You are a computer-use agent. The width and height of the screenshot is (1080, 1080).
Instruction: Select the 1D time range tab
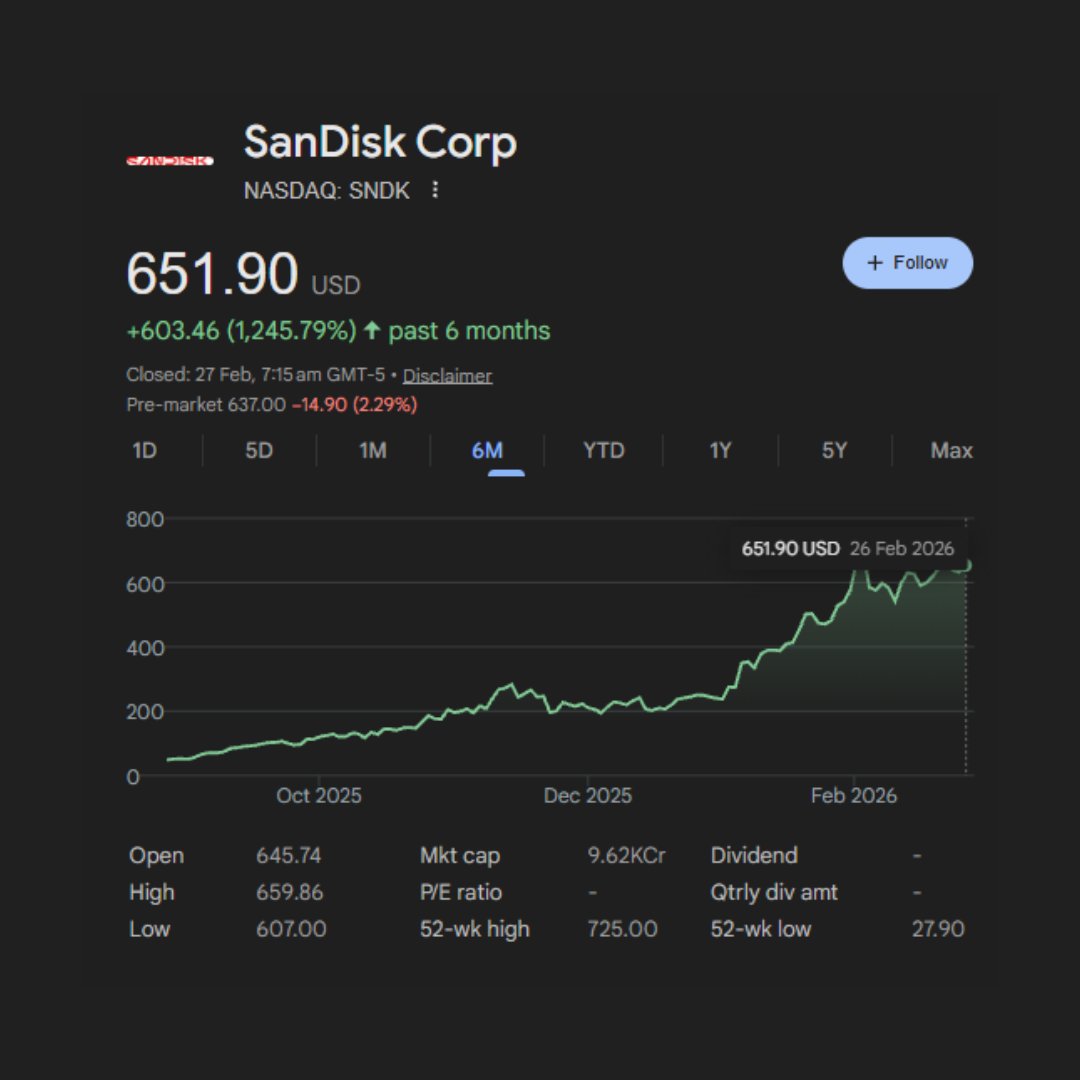(x=145, y=451)
